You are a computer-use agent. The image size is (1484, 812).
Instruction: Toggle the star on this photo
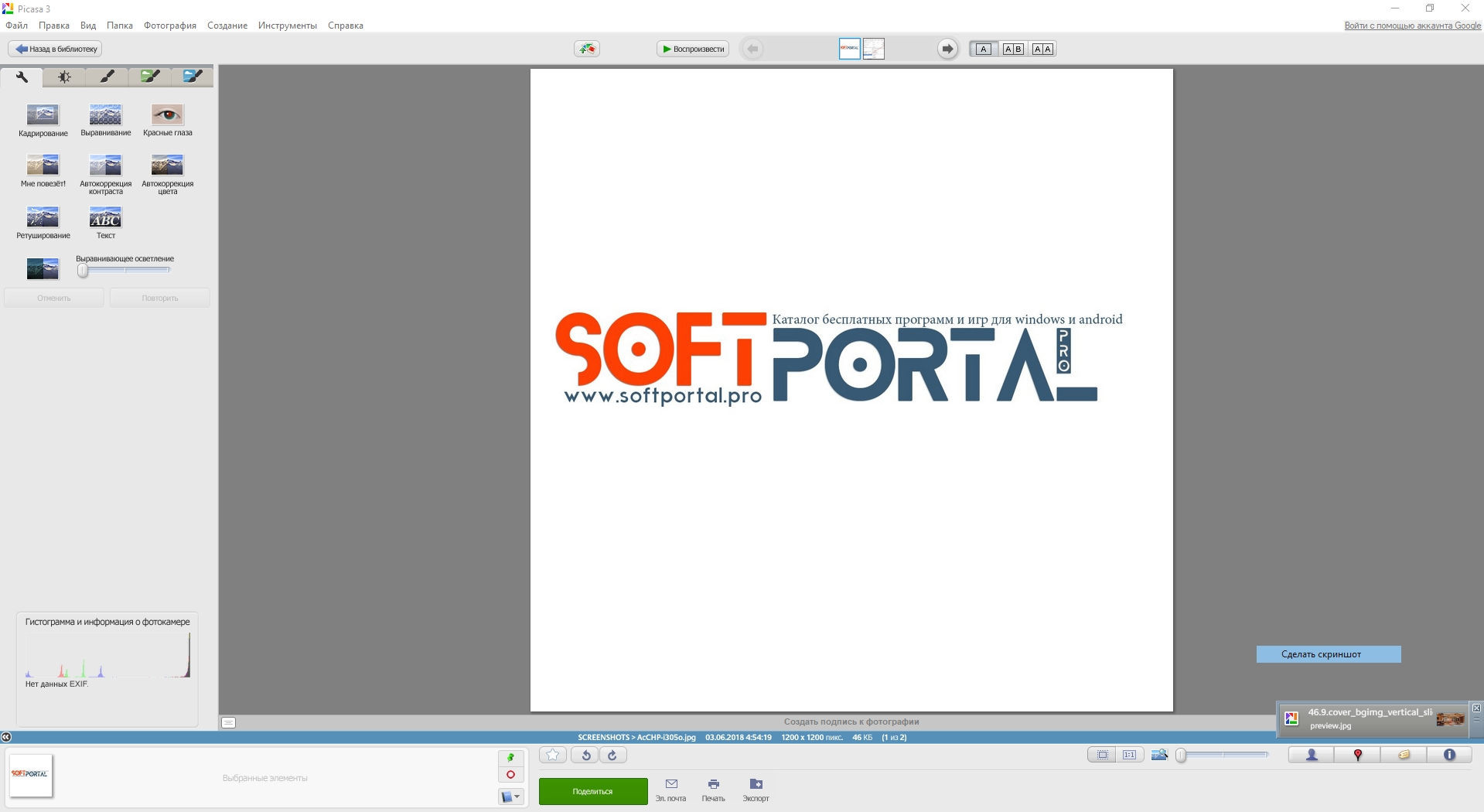tap(552, 756)
